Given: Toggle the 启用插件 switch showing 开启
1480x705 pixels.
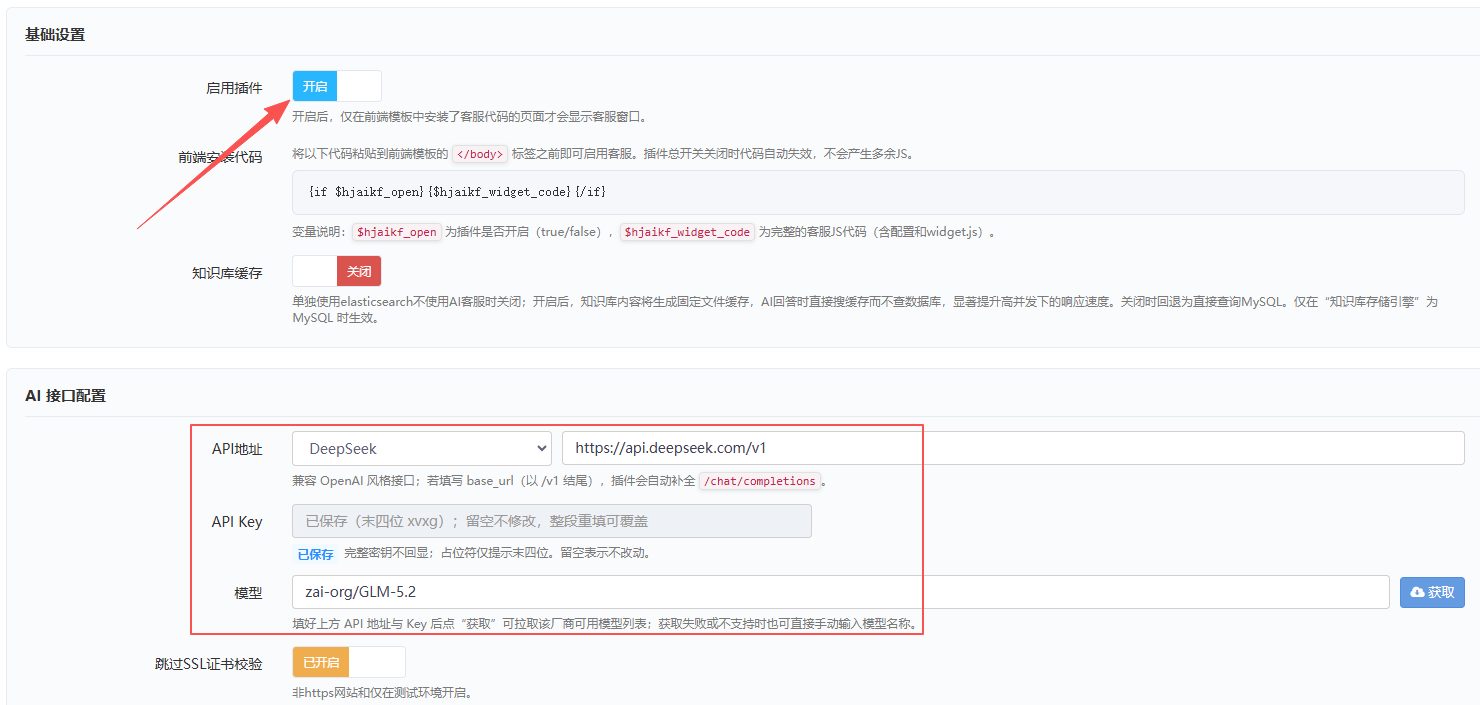Looking at the screenshot, I should pyautogui.click(x=337, y=86).
